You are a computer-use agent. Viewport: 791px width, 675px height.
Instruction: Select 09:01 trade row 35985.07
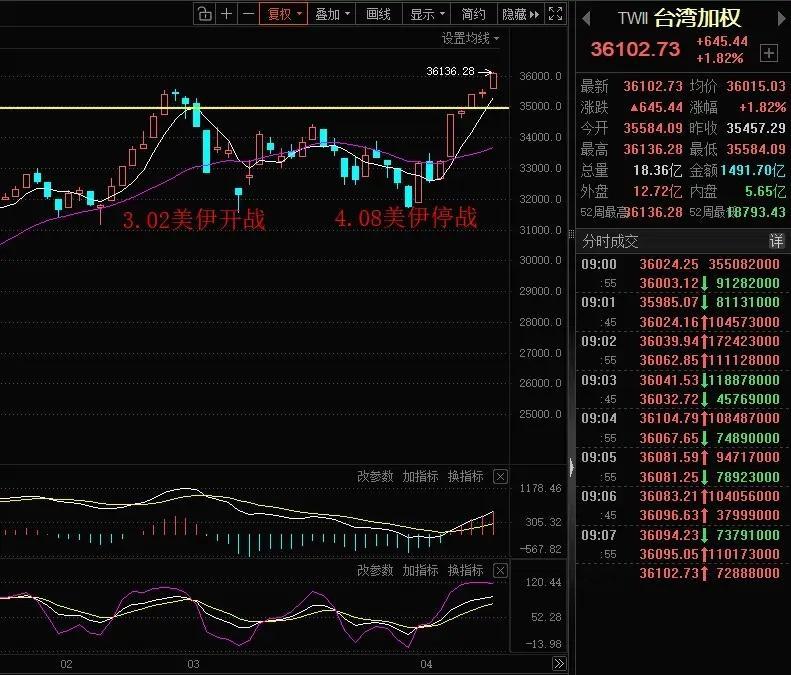(x=681, y=302)
